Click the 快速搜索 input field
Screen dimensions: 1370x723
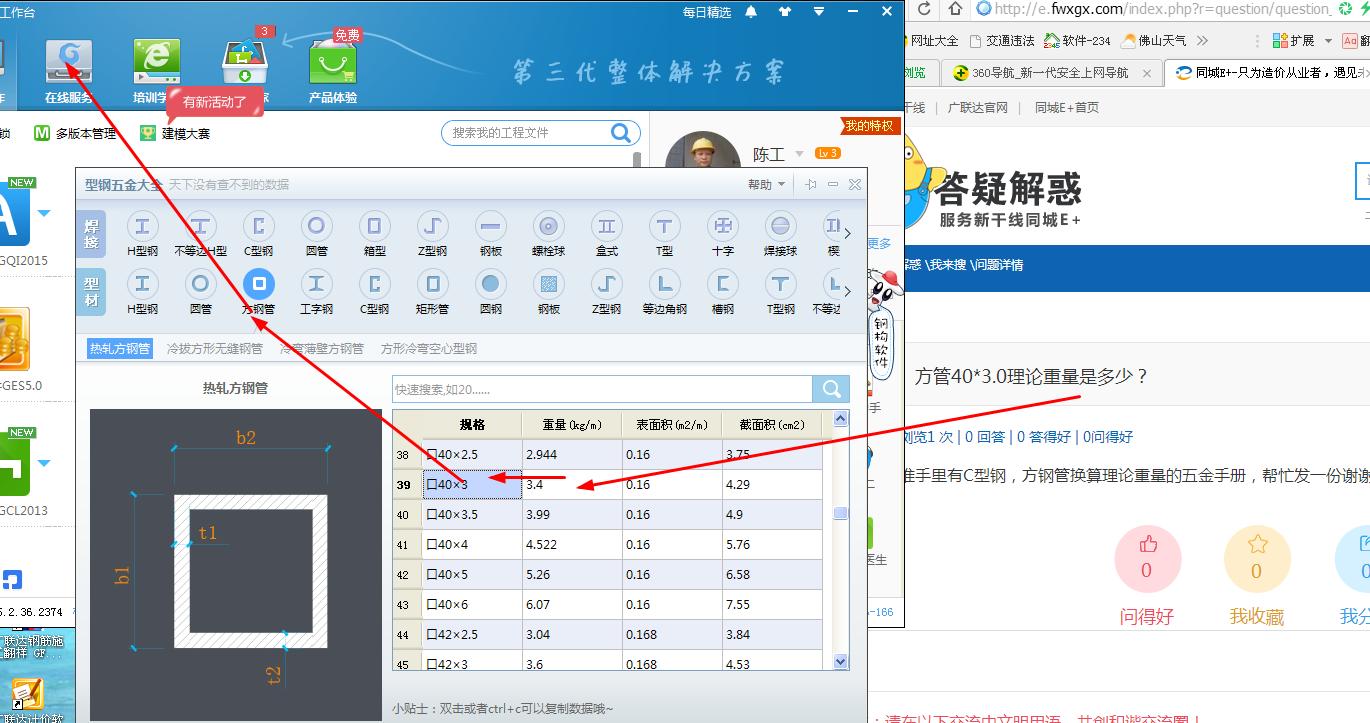tap(602, 389)
